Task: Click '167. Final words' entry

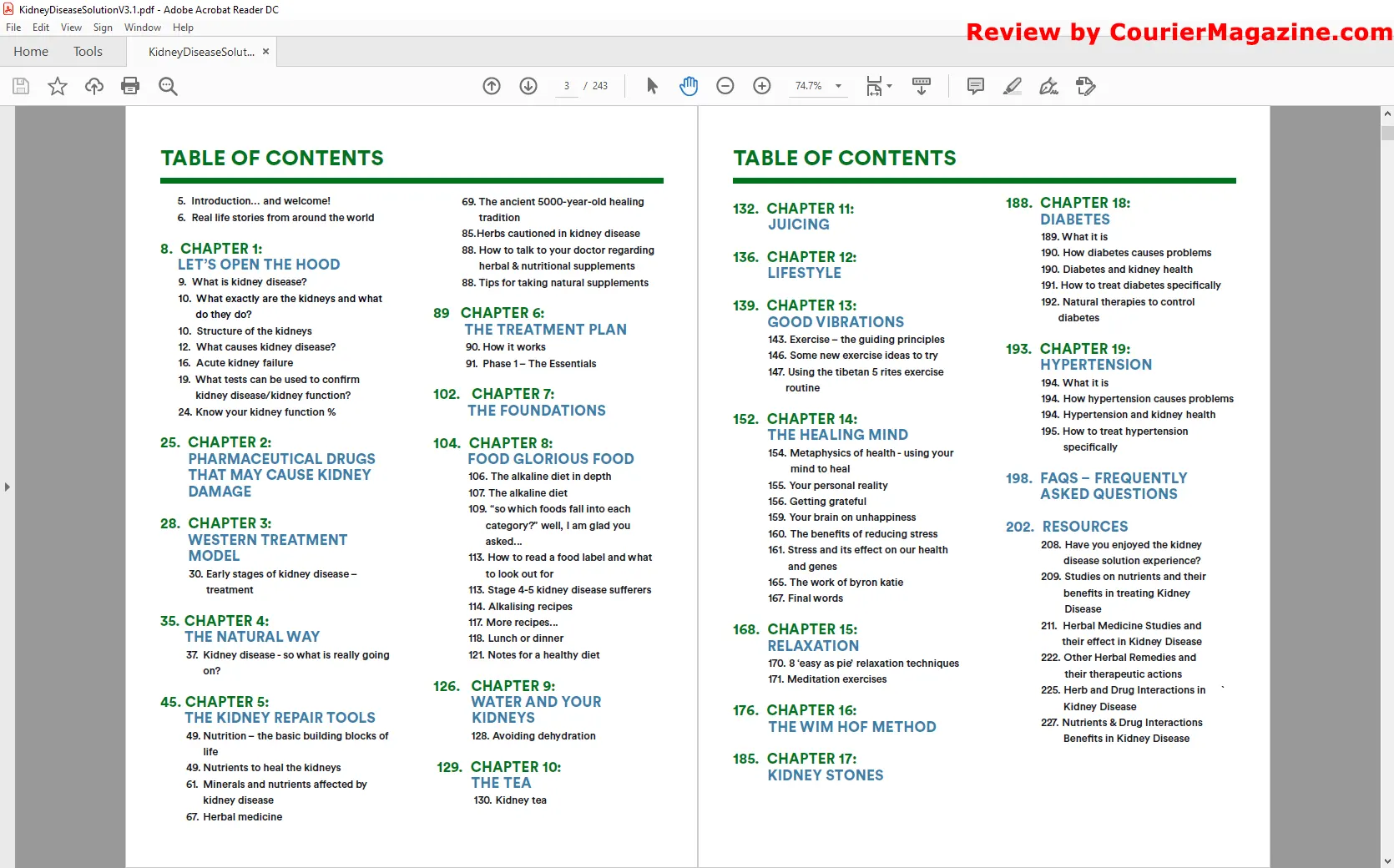Action: 806,598
